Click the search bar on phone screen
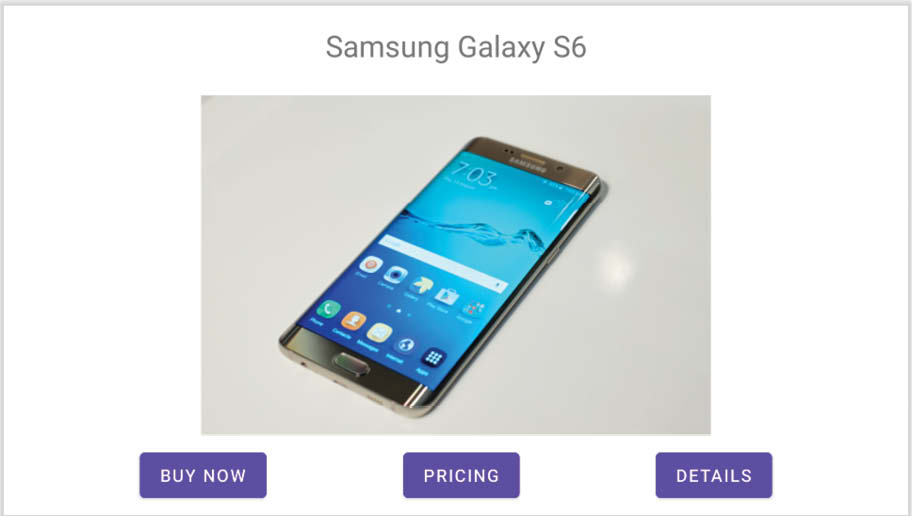The width and height of the screenshot is (912, 516). pyautogui.click(x=443, y=262)
